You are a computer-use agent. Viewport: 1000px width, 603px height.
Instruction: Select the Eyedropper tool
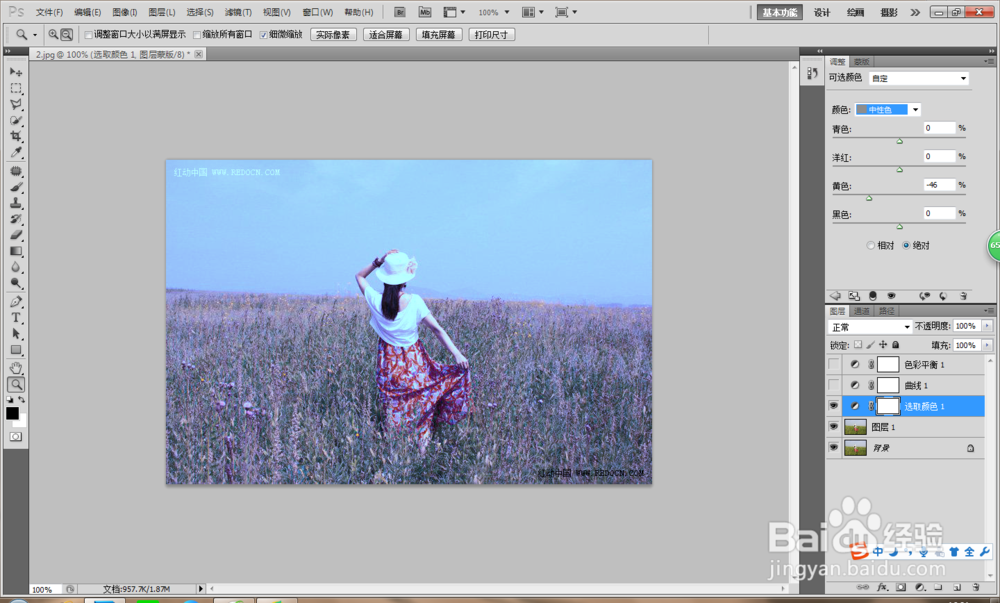point(16,152)
